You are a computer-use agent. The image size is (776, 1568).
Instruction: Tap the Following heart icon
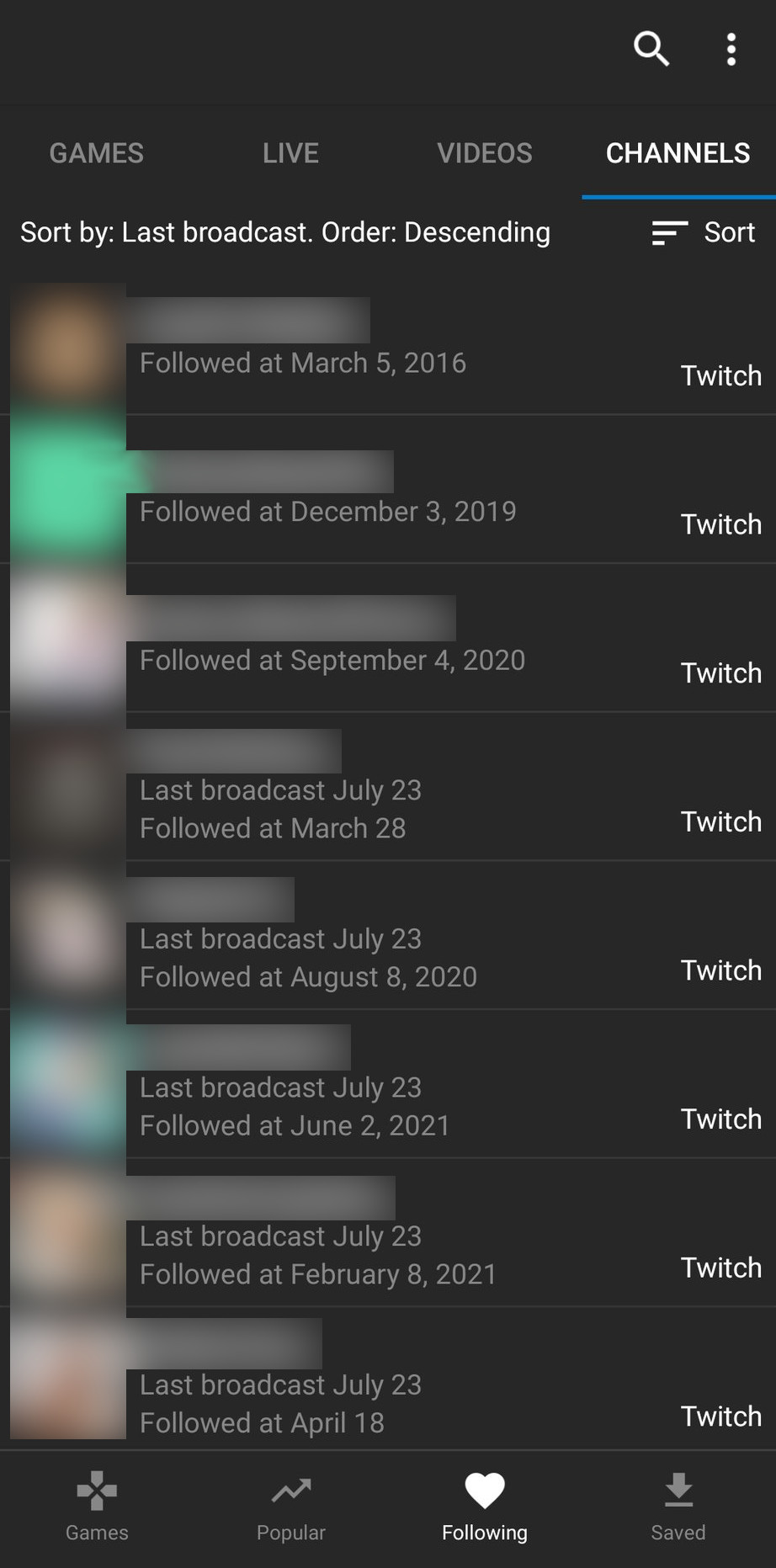pos(485,1507)
